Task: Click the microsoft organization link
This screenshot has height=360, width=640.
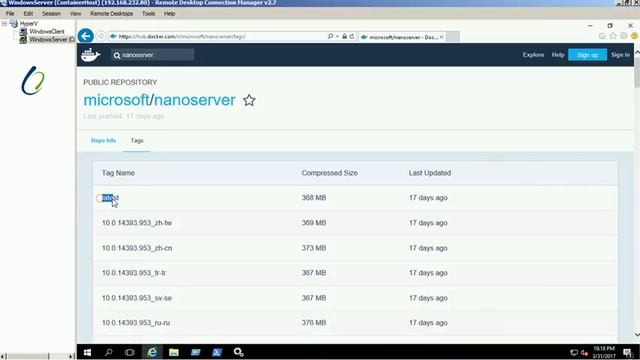Action: (x=116, y=100)
